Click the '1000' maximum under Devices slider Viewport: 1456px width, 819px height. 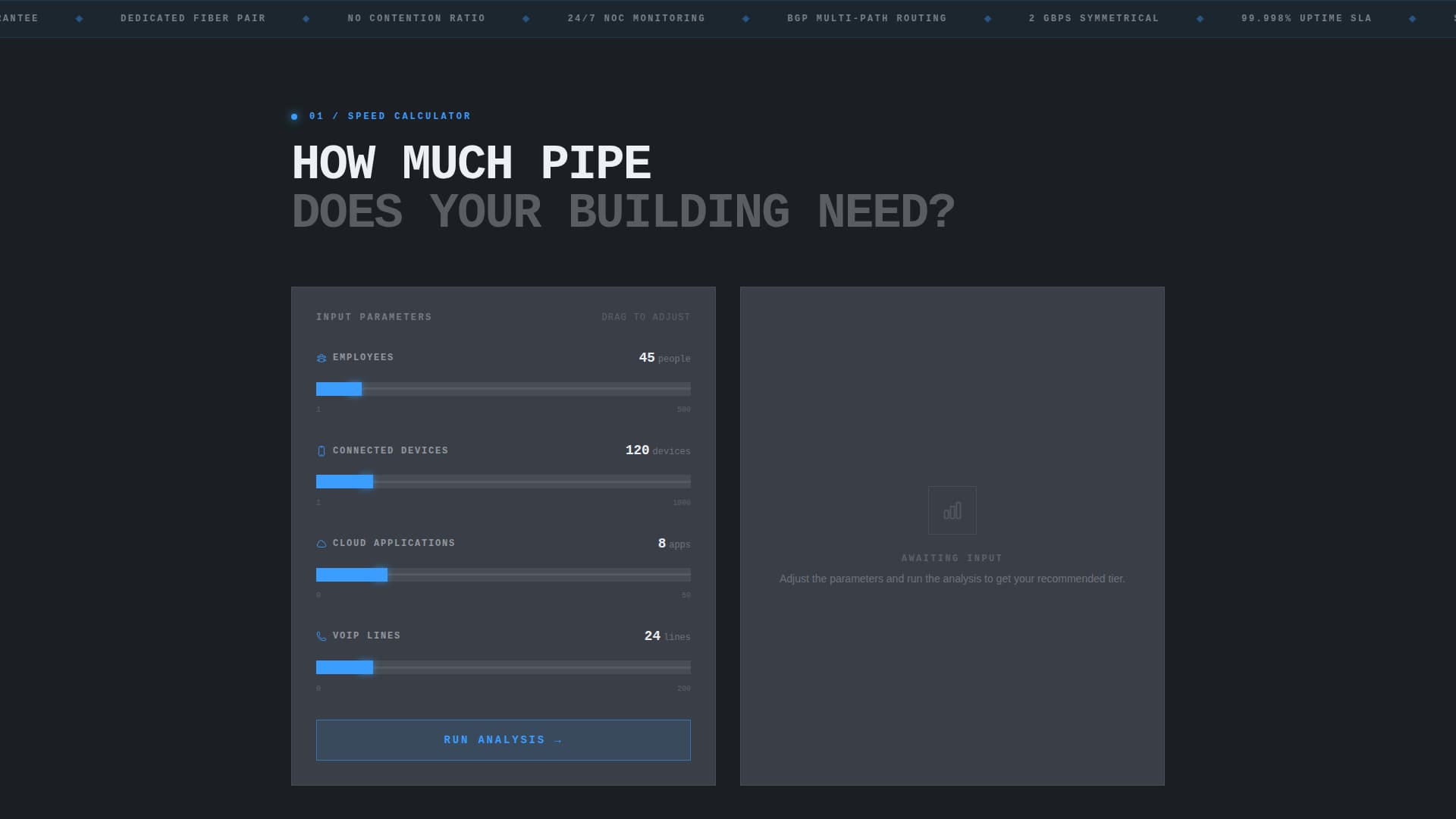tap(682, 503)
